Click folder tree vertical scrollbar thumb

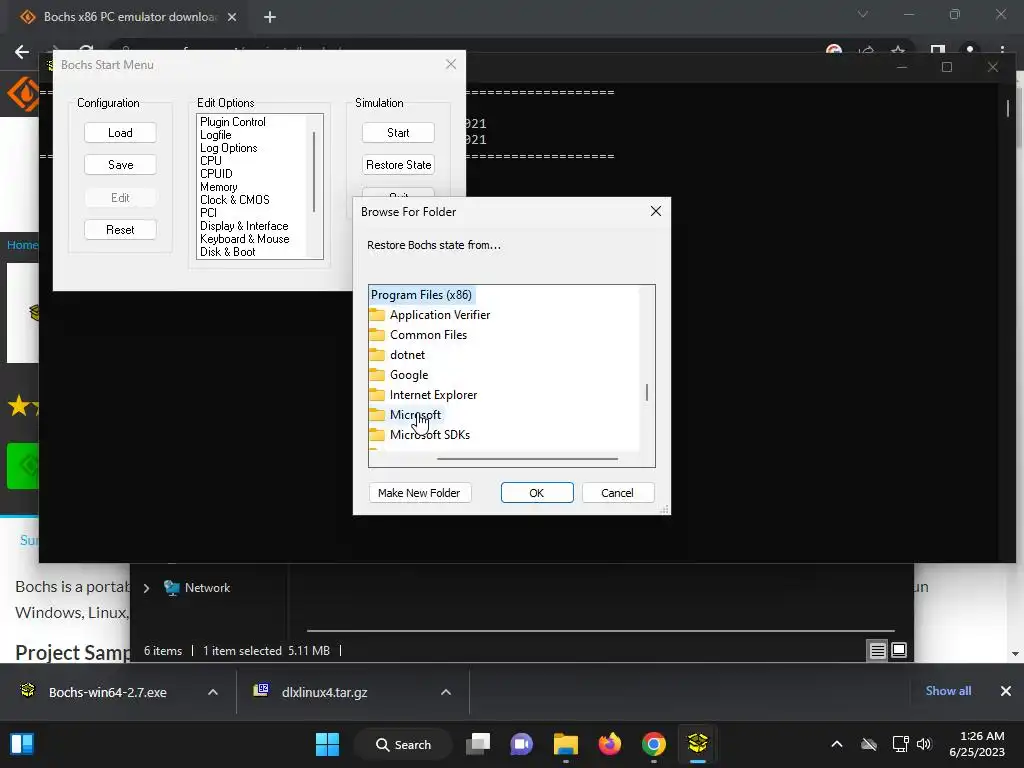tap(647, 392)
